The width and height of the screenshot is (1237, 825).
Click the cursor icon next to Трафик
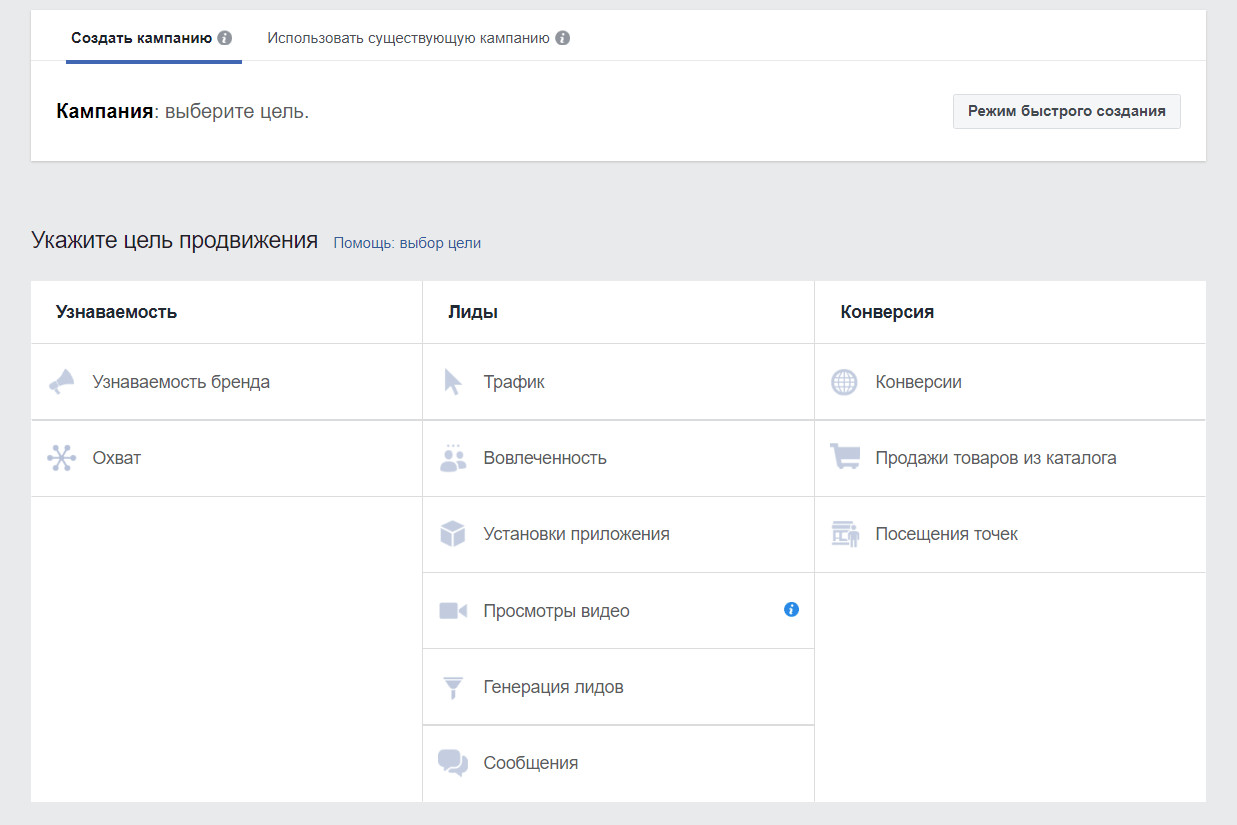(x=453, y=382)
